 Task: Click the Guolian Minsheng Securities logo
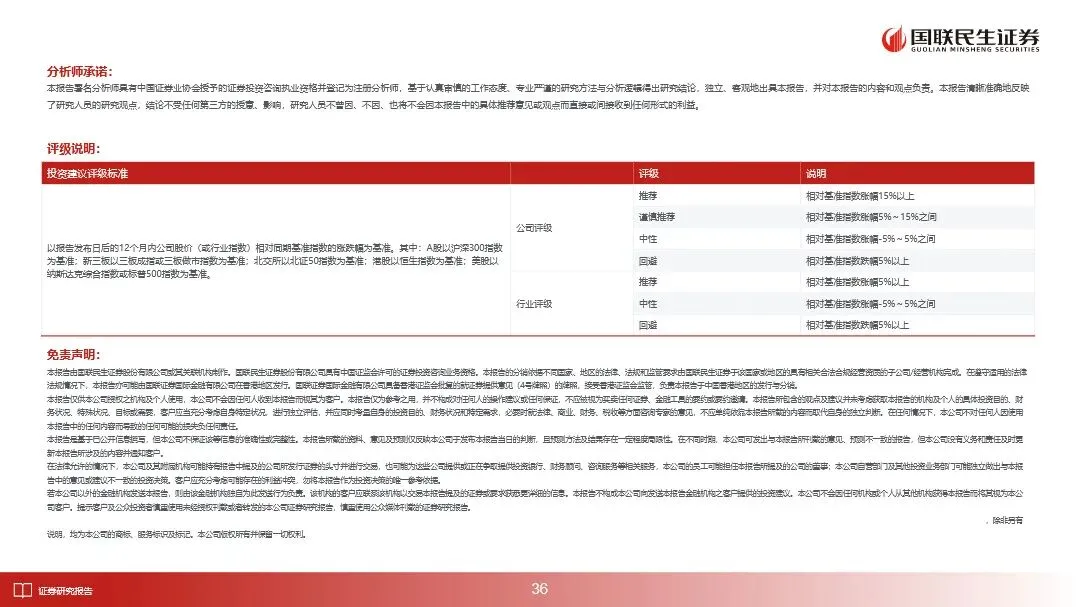(x=960, y=39)
